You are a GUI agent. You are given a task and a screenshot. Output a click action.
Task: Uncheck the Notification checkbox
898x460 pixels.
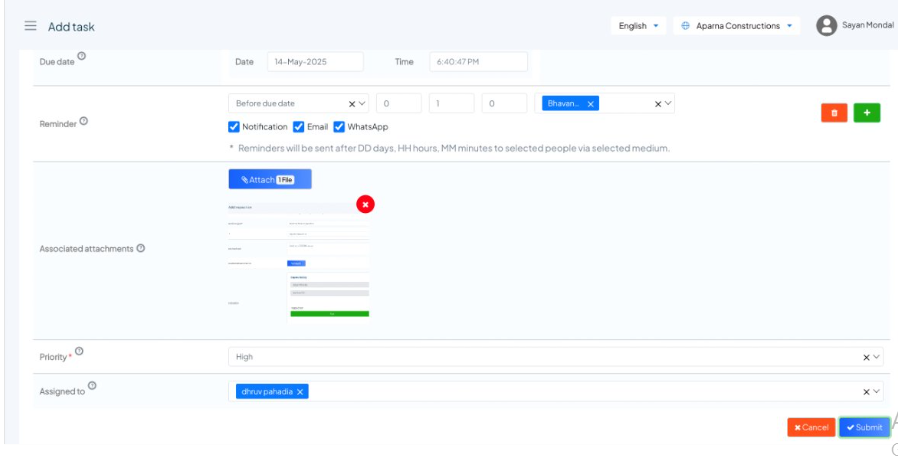tap(234, 127)
